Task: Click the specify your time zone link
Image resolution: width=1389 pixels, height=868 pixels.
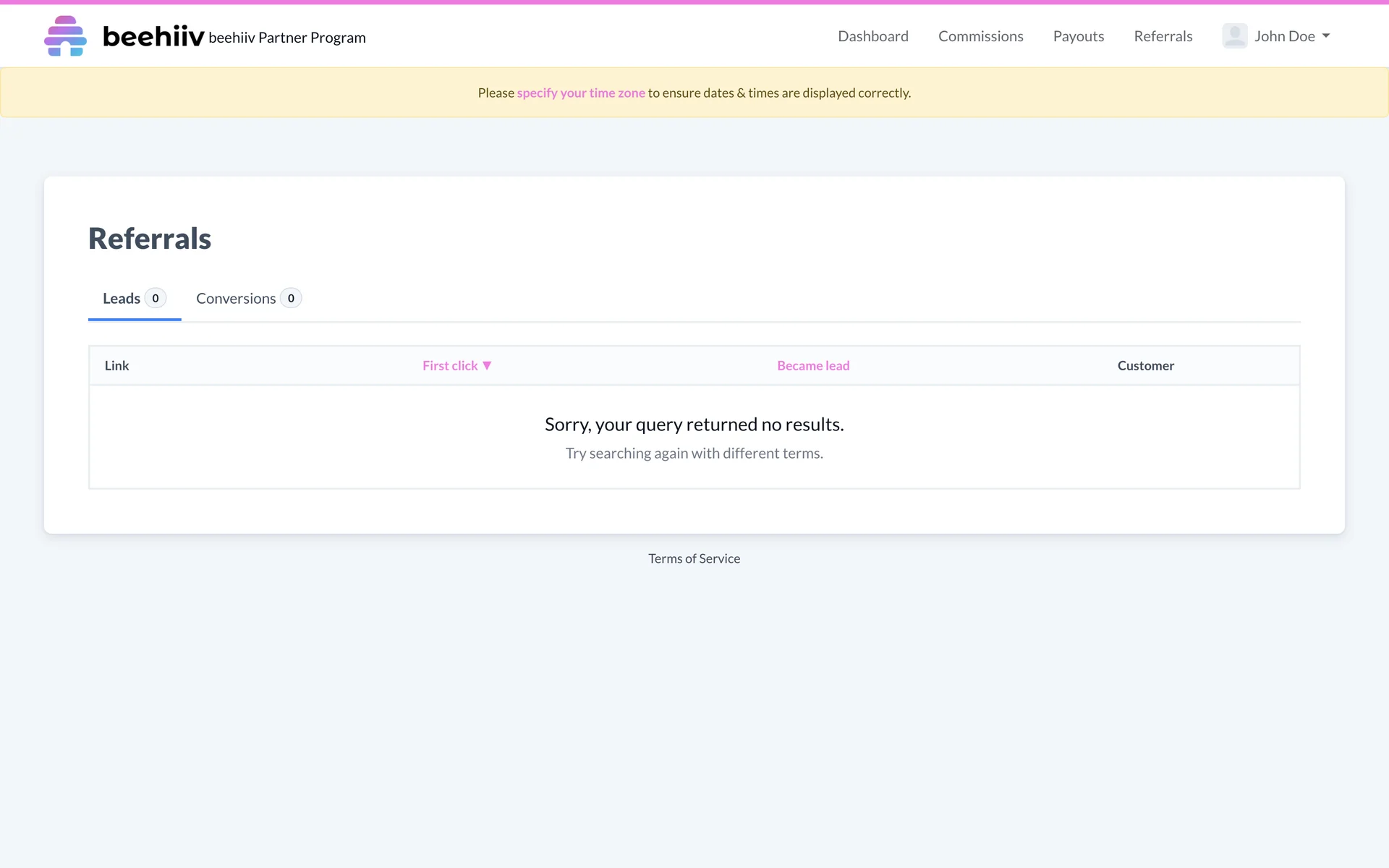Action: click(580, 93)
